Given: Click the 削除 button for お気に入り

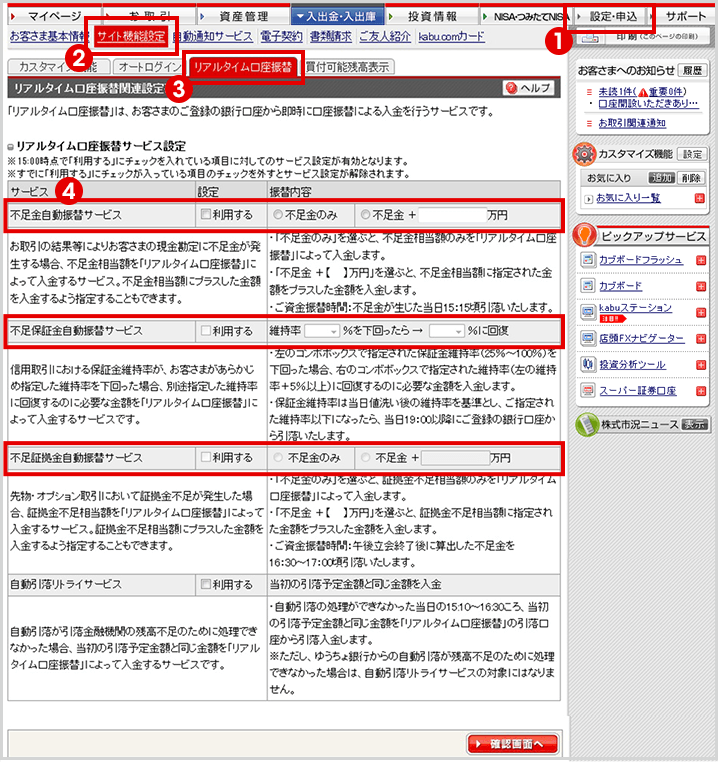Looking at the screenshot, I should click(x=690, y=178).
